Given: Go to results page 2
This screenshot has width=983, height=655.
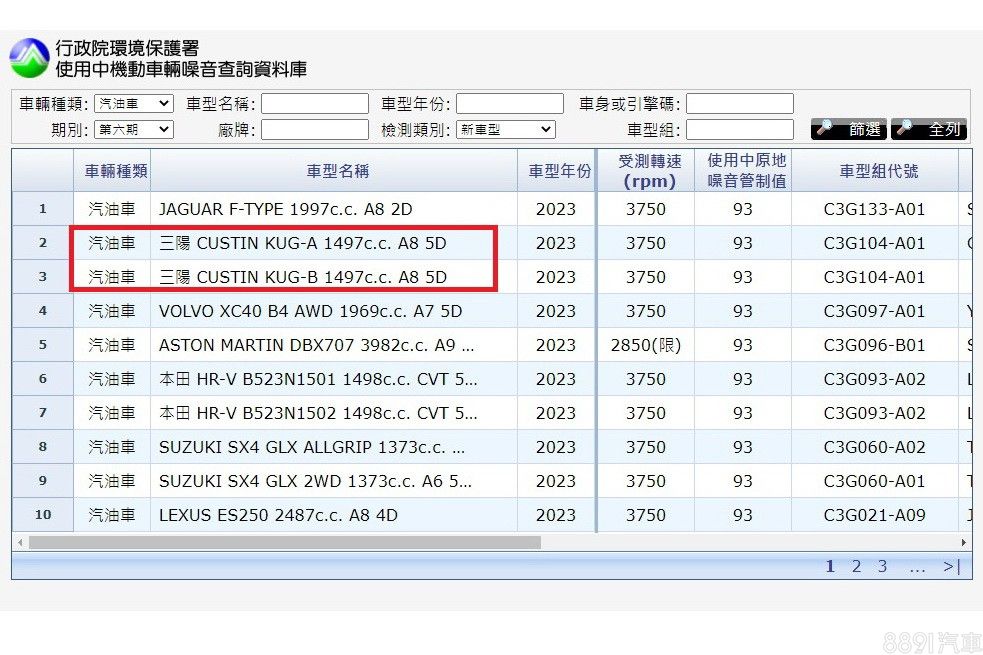Looking at the screenshot, I should coord(856,567).
